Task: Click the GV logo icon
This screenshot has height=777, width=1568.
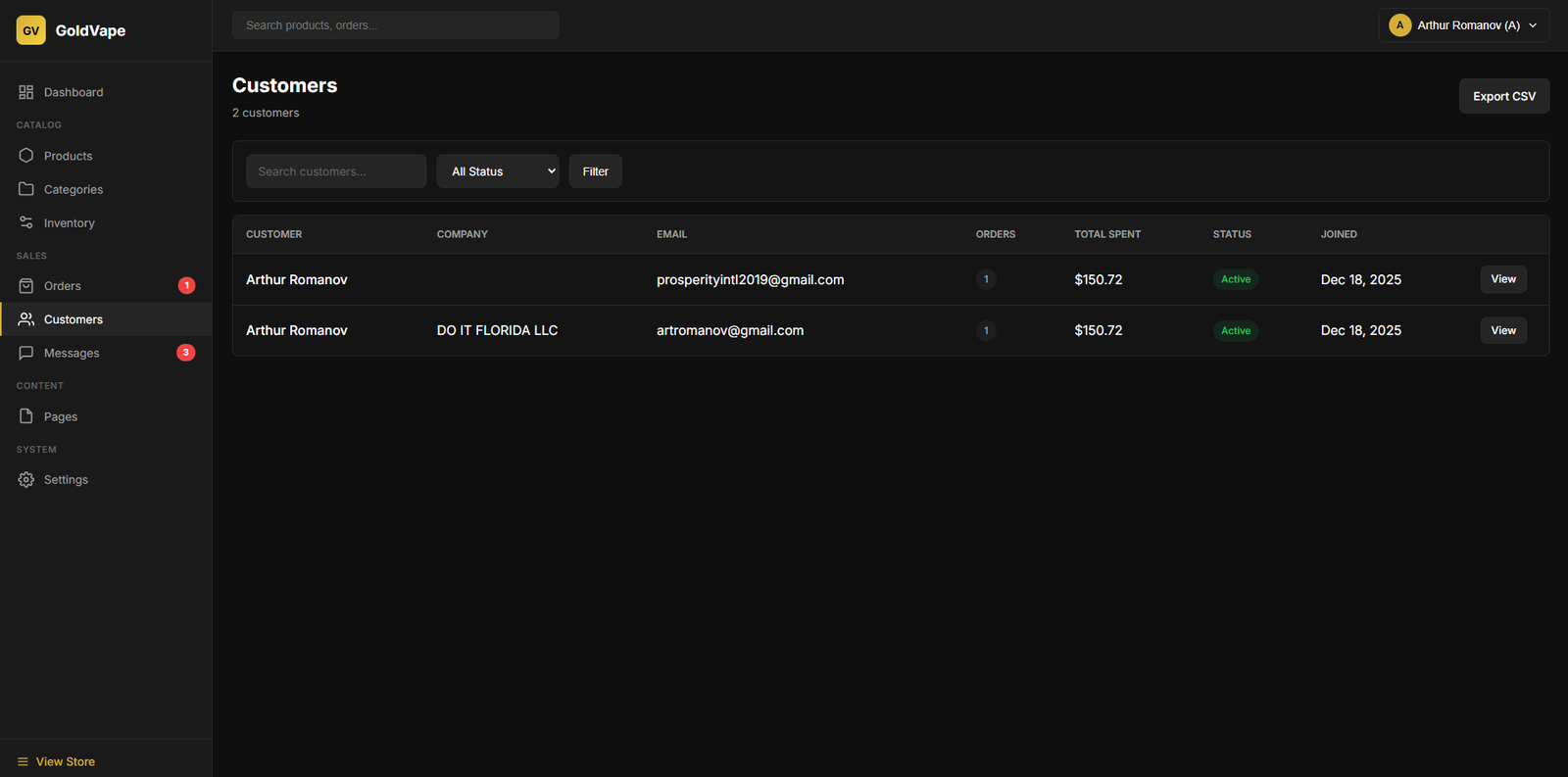Action: (30, 30)
